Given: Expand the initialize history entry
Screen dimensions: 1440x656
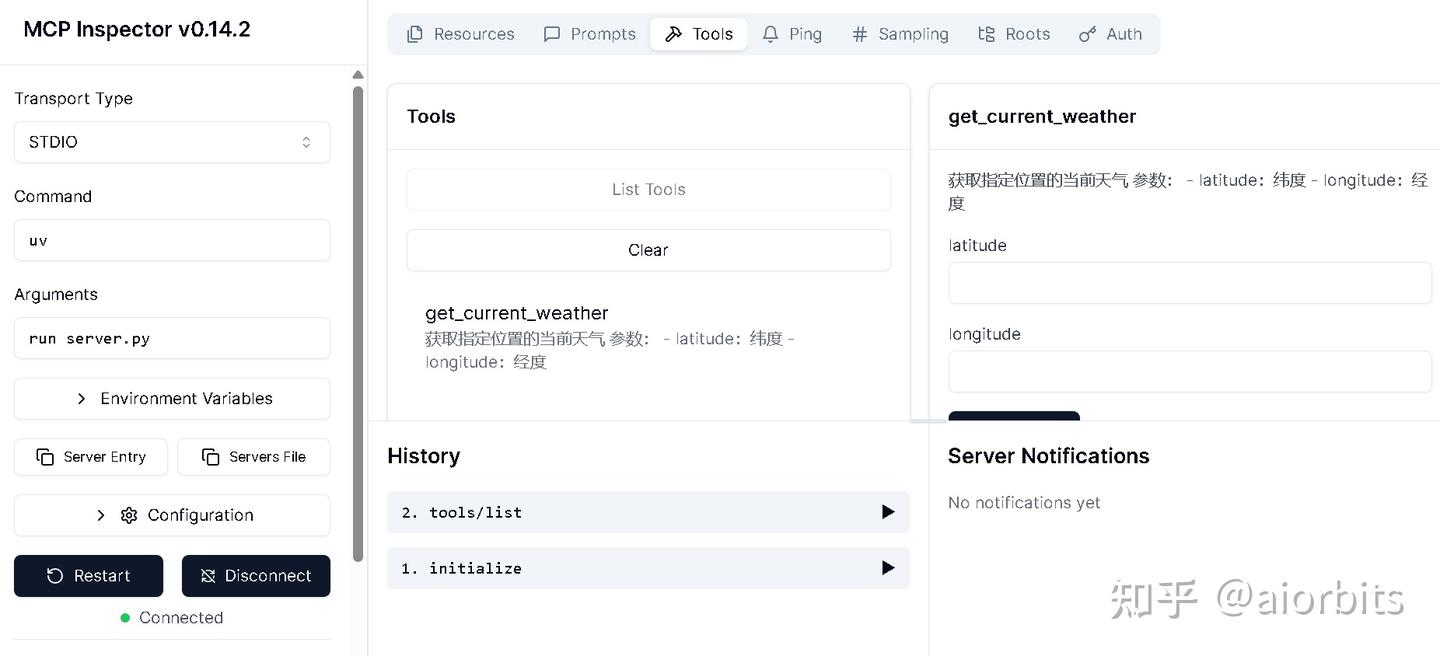Looking at the screenshot, I should [x=887, y=568].
